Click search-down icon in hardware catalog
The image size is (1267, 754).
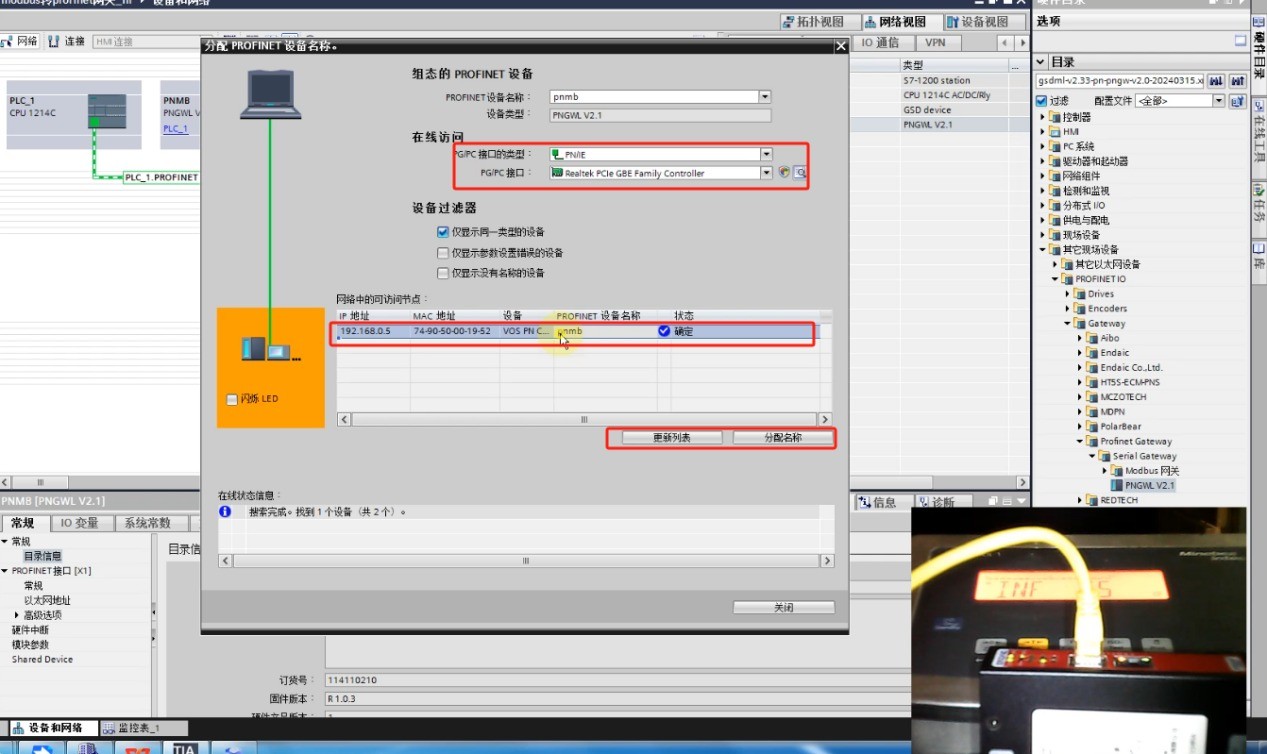tap(1216, 80)
